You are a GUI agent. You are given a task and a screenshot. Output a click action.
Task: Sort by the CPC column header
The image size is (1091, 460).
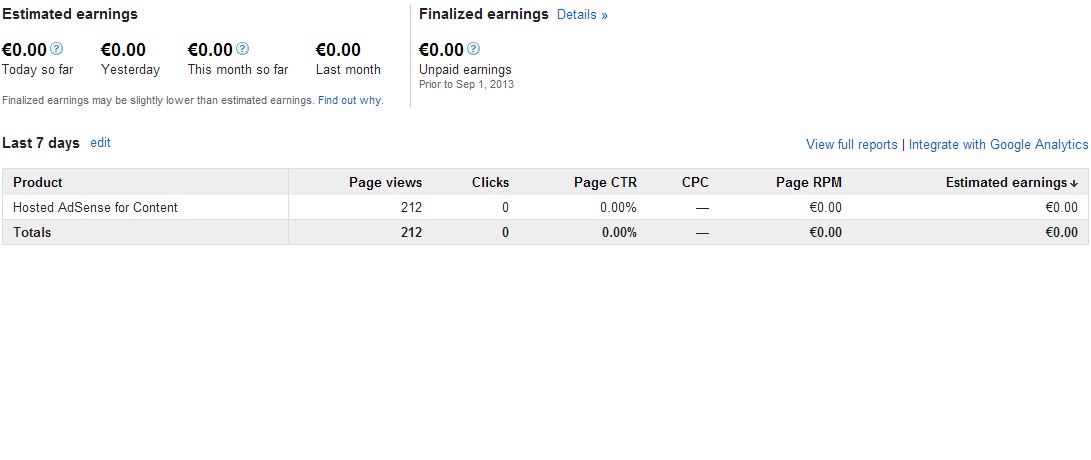(695, 182)
